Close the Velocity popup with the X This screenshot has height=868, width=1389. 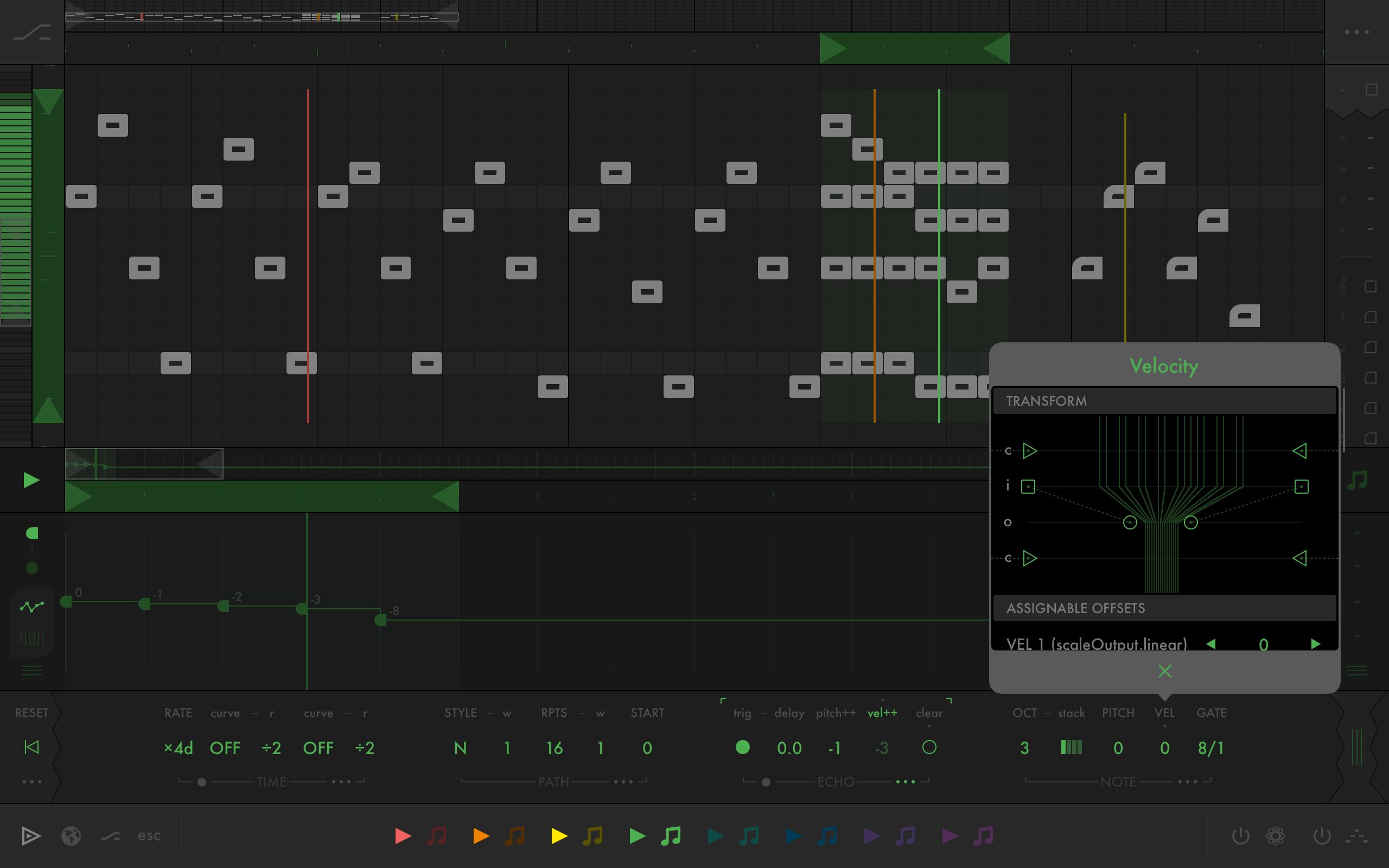point(1164,671)
